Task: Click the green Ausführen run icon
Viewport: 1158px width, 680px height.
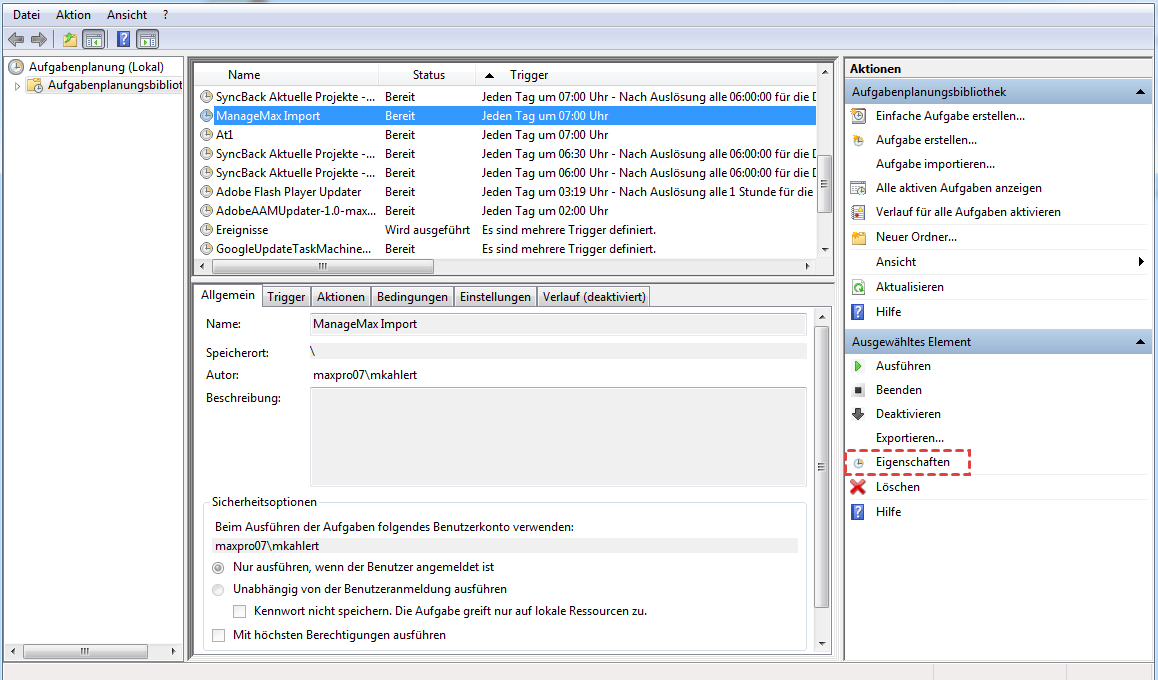Action: [x=857, y=366]
